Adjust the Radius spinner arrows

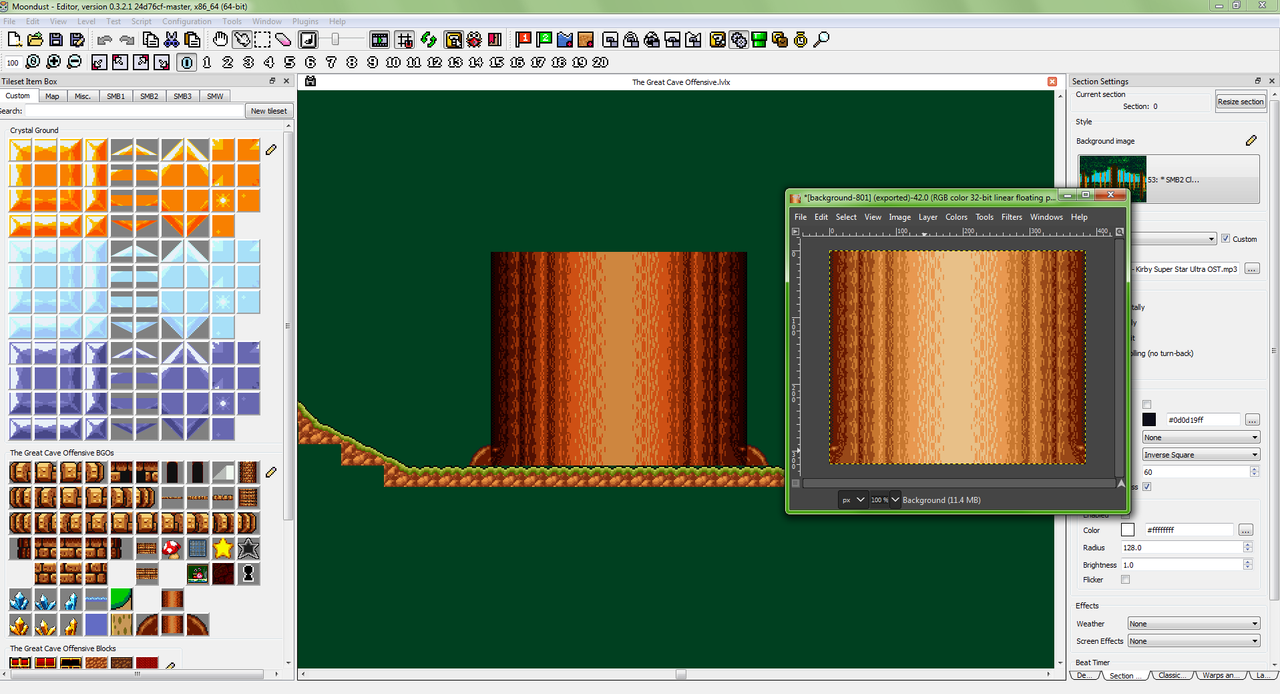[x=1247, y=548]
